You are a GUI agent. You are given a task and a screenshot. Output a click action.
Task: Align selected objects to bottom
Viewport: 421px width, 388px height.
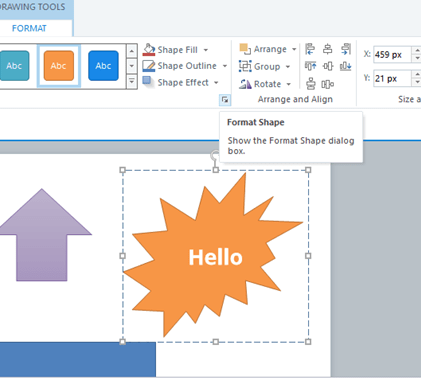click(x=345, y=66)
